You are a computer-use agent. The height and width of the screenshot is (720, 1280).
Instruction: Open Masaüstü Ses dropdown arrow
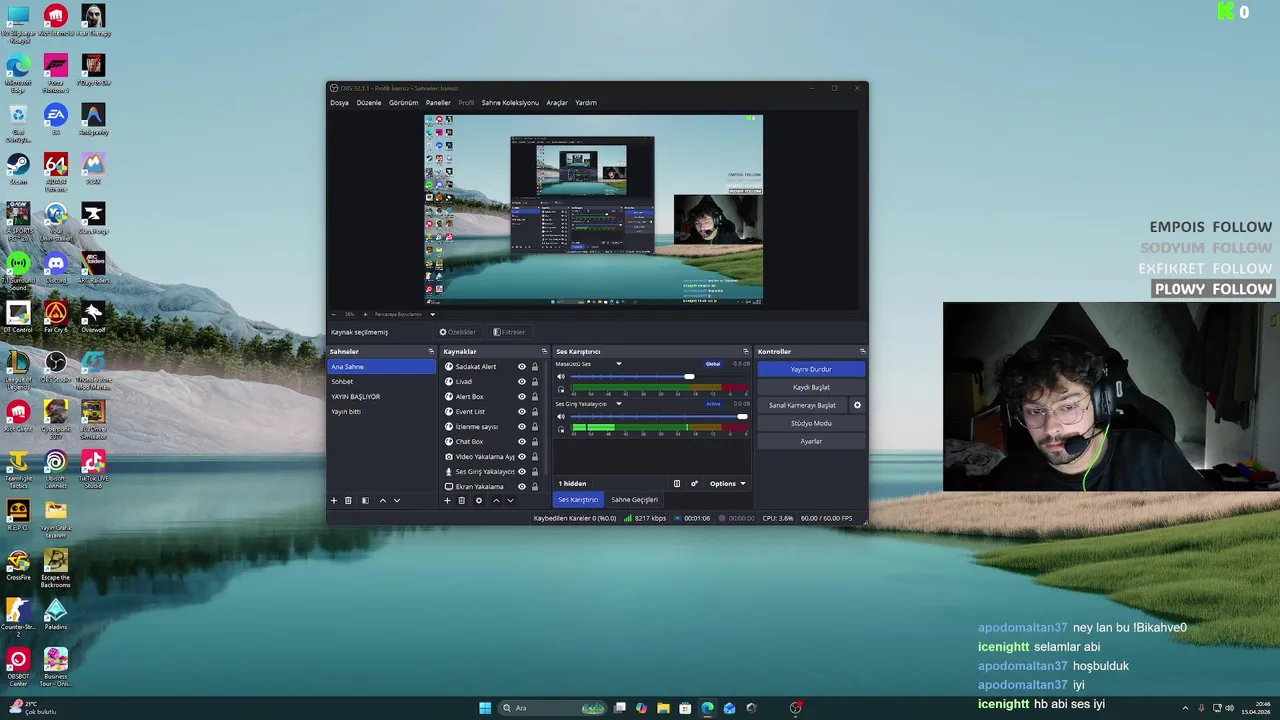(618, 364)
